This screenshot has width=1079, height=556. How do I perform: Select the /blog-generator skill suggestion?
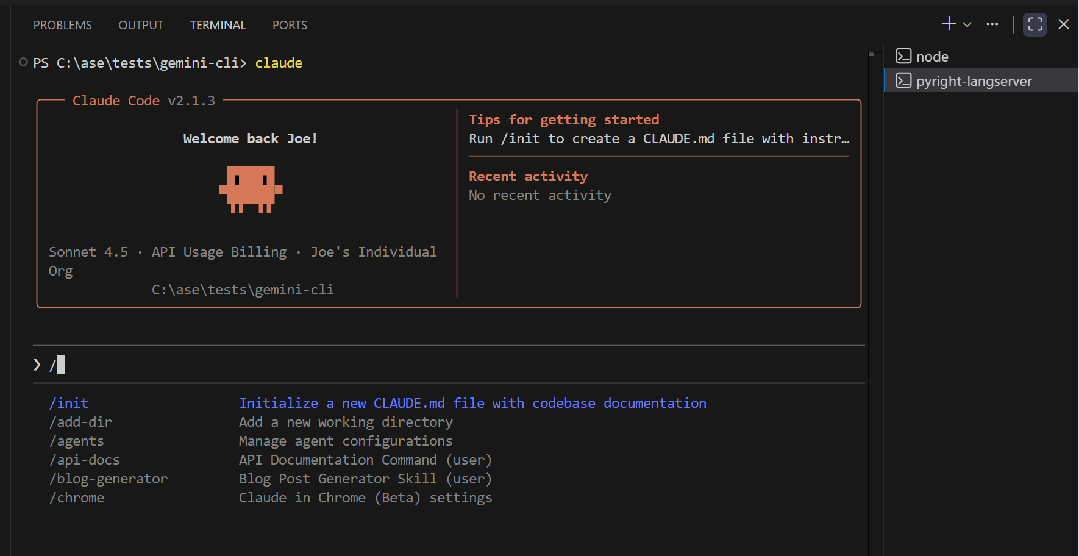tap(108, 479)
